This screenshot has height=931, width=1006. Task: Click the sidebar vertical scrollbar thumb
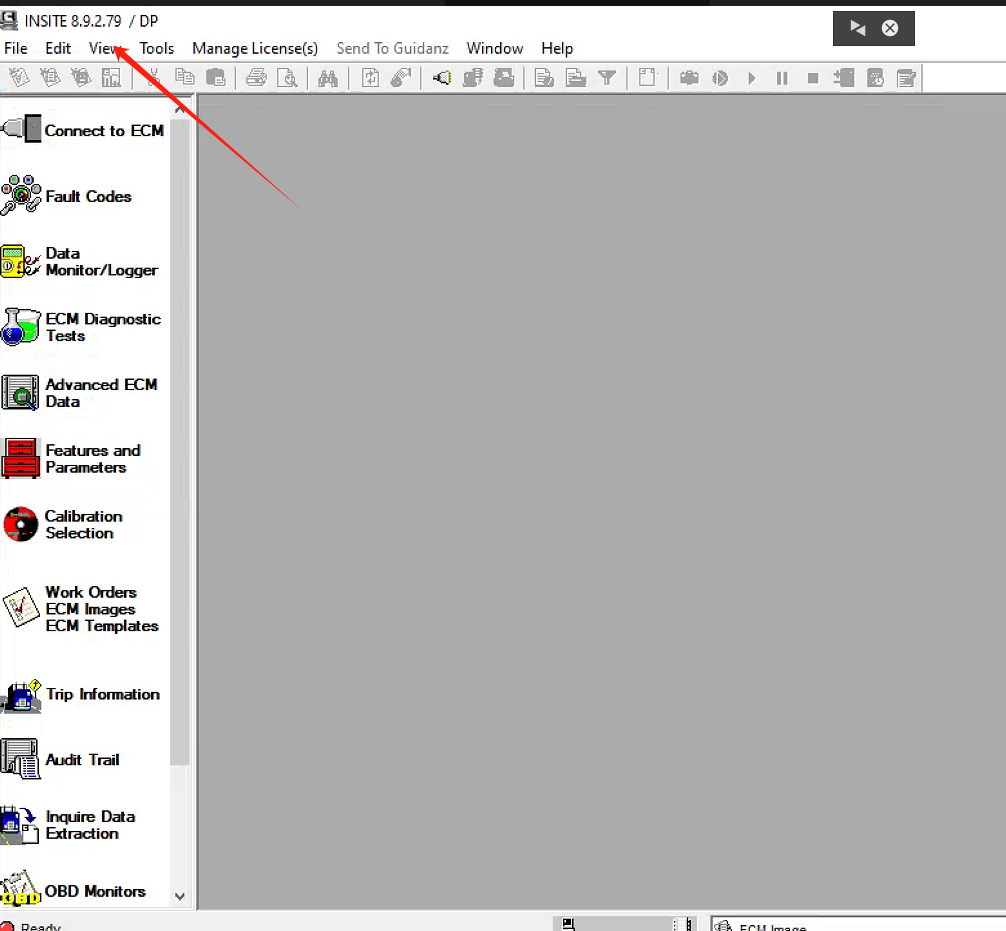(x=180, y=443)
